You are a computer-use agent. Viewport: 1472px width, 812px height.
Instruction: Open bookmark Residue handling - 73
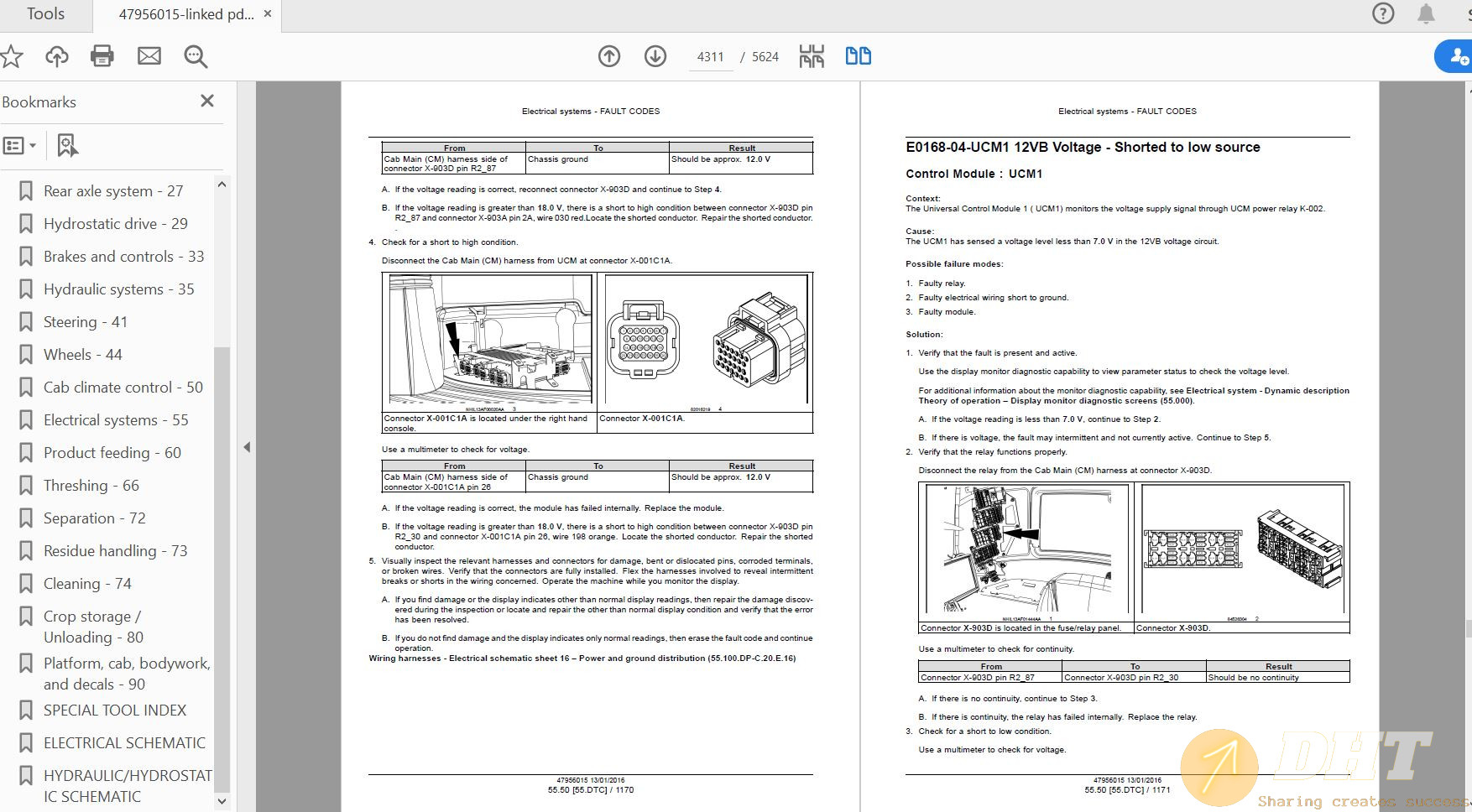(116, 551)
